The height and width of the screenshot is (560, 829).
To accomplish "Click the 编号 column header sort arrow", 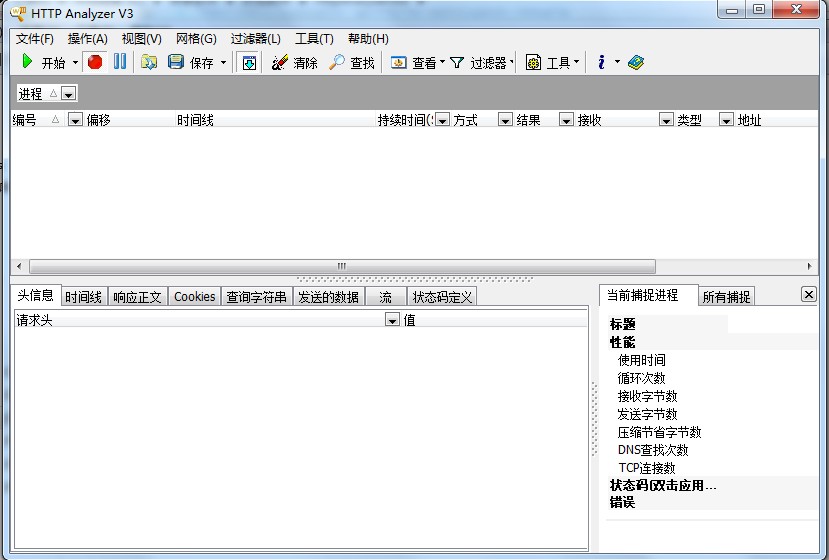I will pos(55,120).
